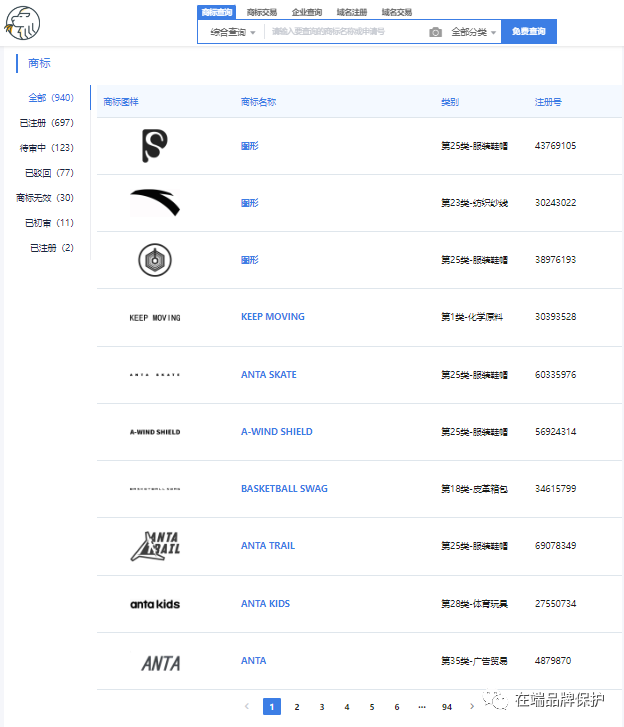This screenshot has height=727, width=624.
Task: Open the 综合查询 dropdown
Action: click(x=233, y=32)
